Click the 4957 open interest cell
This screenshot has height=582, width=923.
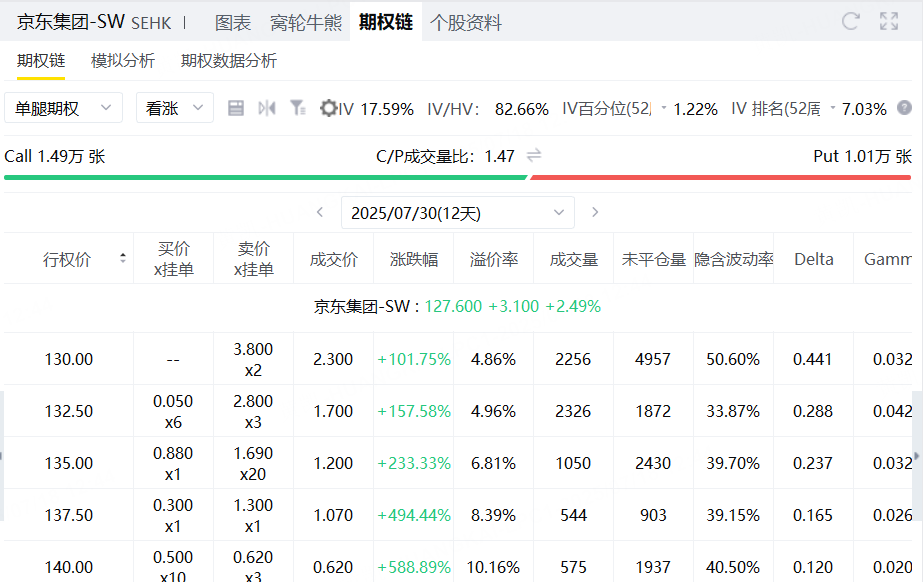[654, 359]
